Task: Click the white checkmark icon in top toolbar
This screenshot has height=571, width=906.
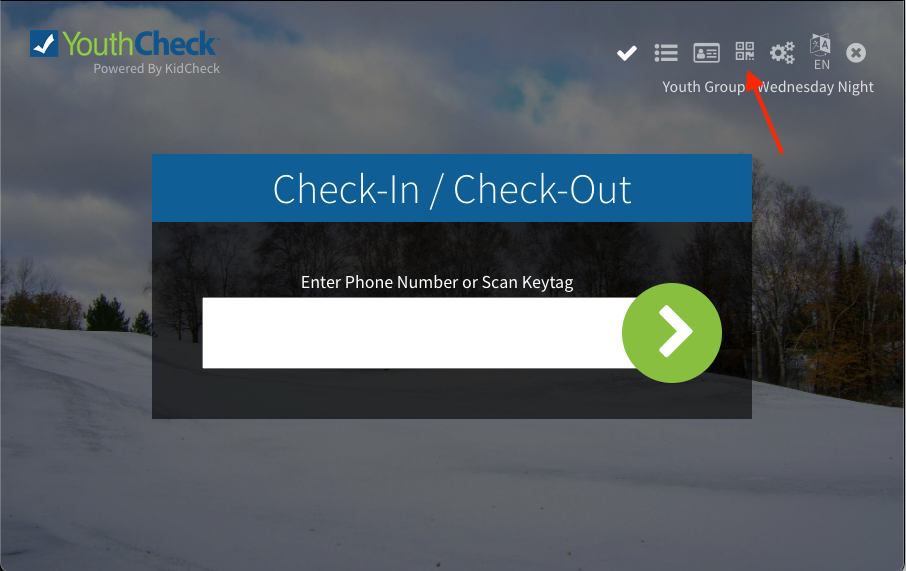Action: point(626,53)
